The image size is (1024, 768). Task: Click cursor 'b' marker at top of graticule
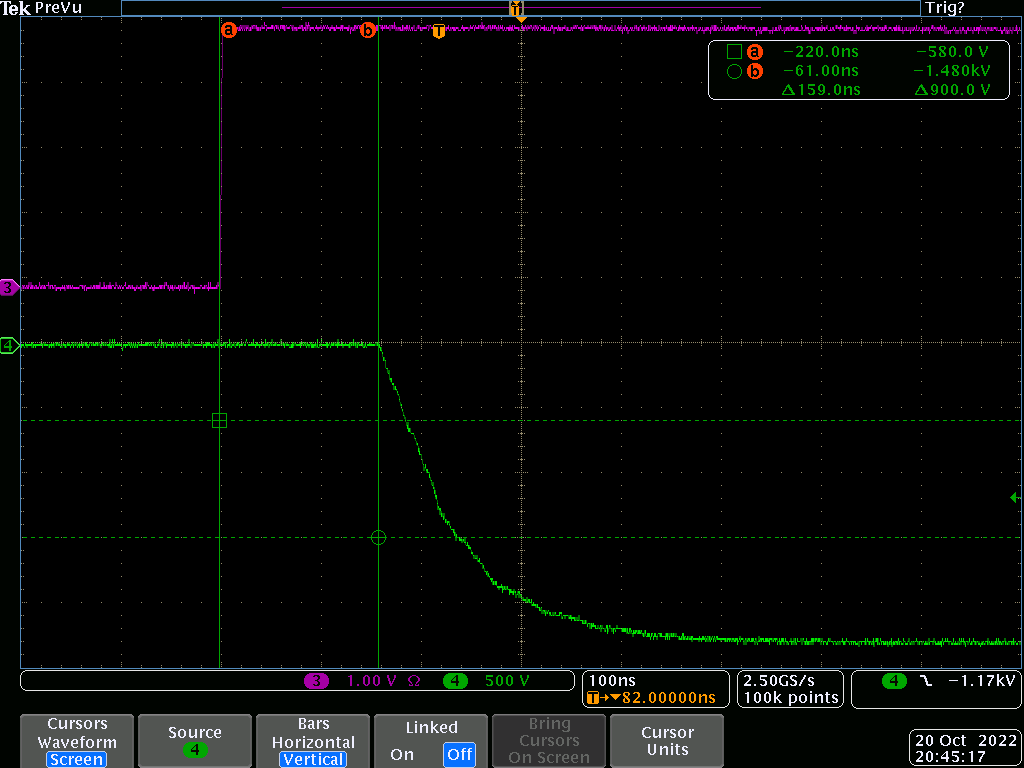[367, 31]
